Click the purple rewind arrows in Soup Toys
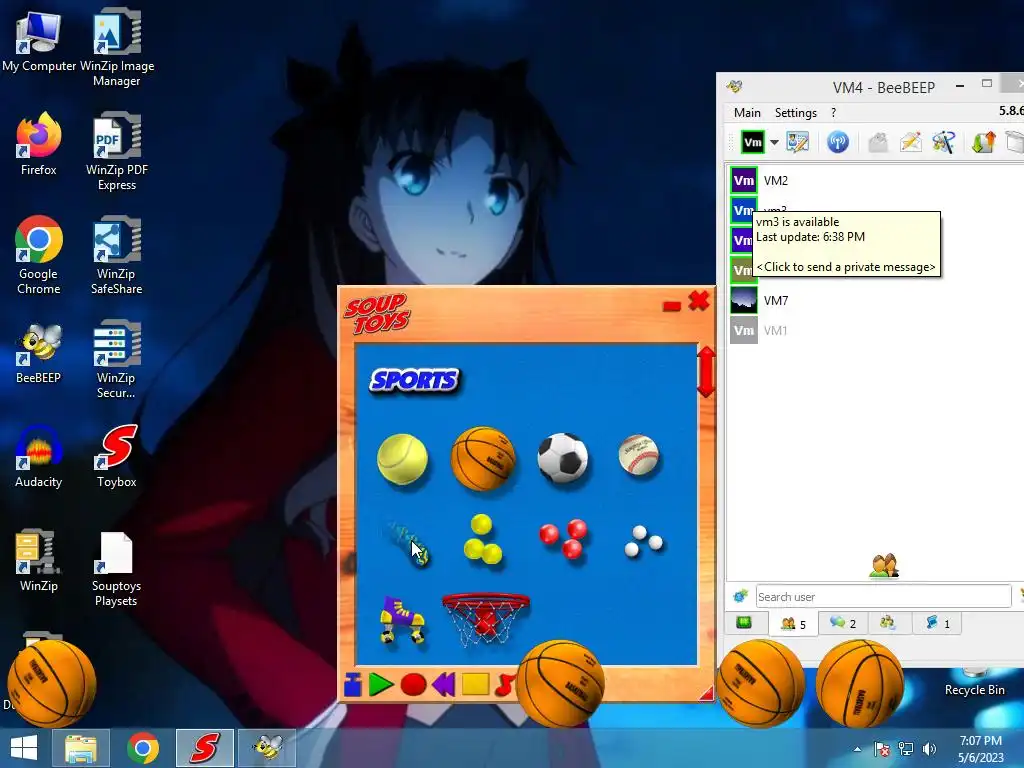 443,684
